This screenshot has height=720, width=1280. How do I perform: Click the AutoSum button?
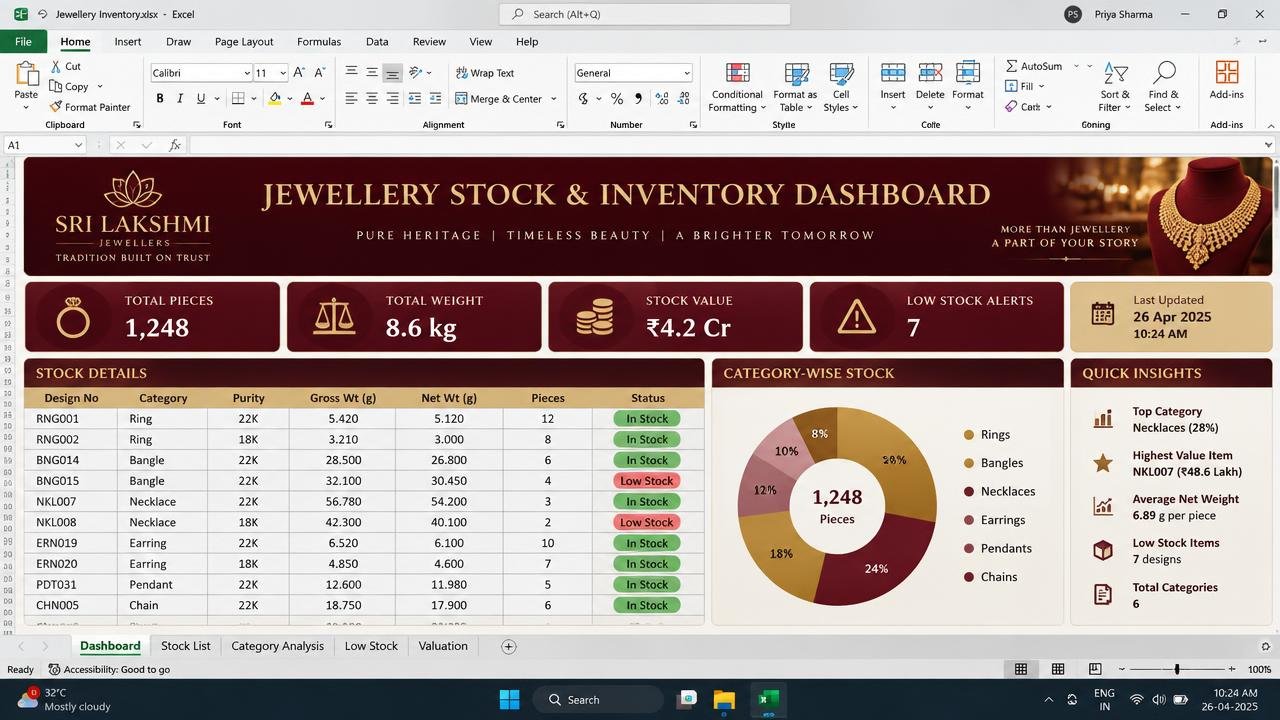(1034, 66)
